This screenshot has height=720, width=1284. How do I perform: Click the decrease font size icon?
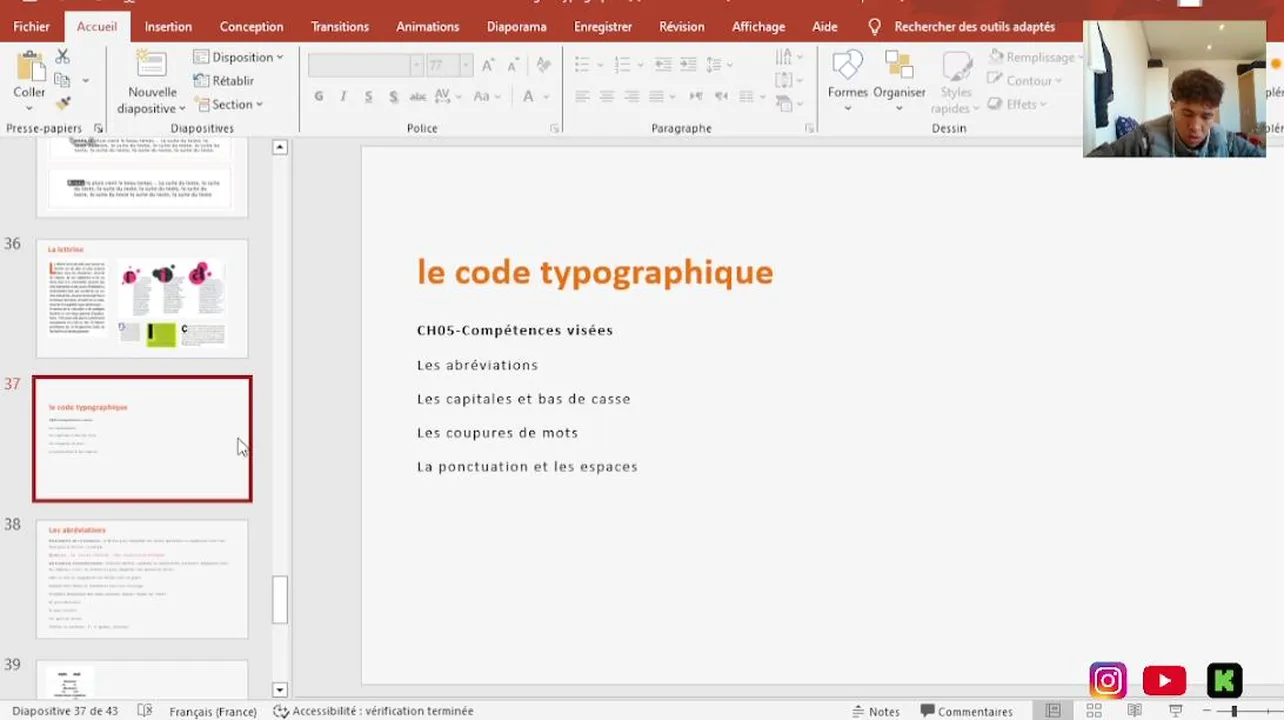pyautogui.click(x=512, y=66)
